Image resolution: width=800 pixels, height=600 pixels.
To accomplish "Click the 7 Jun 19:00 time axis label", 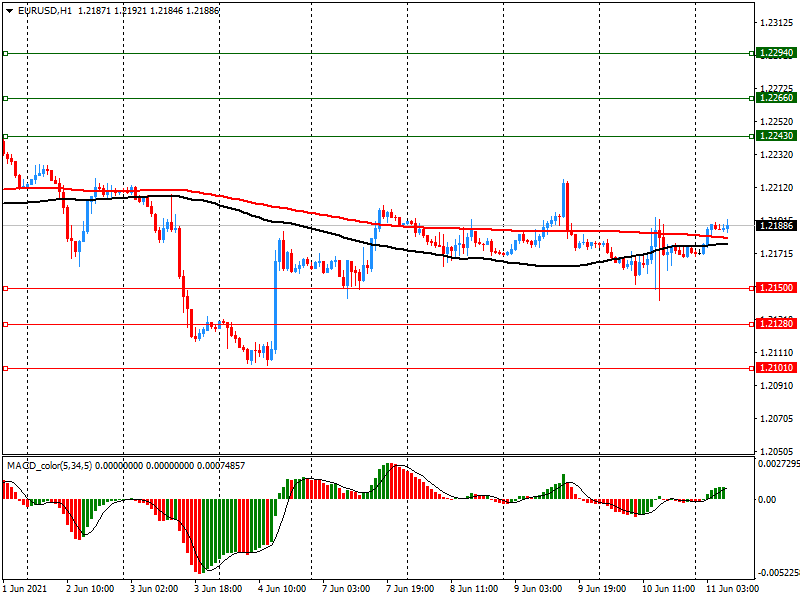I will pos(410,589).
